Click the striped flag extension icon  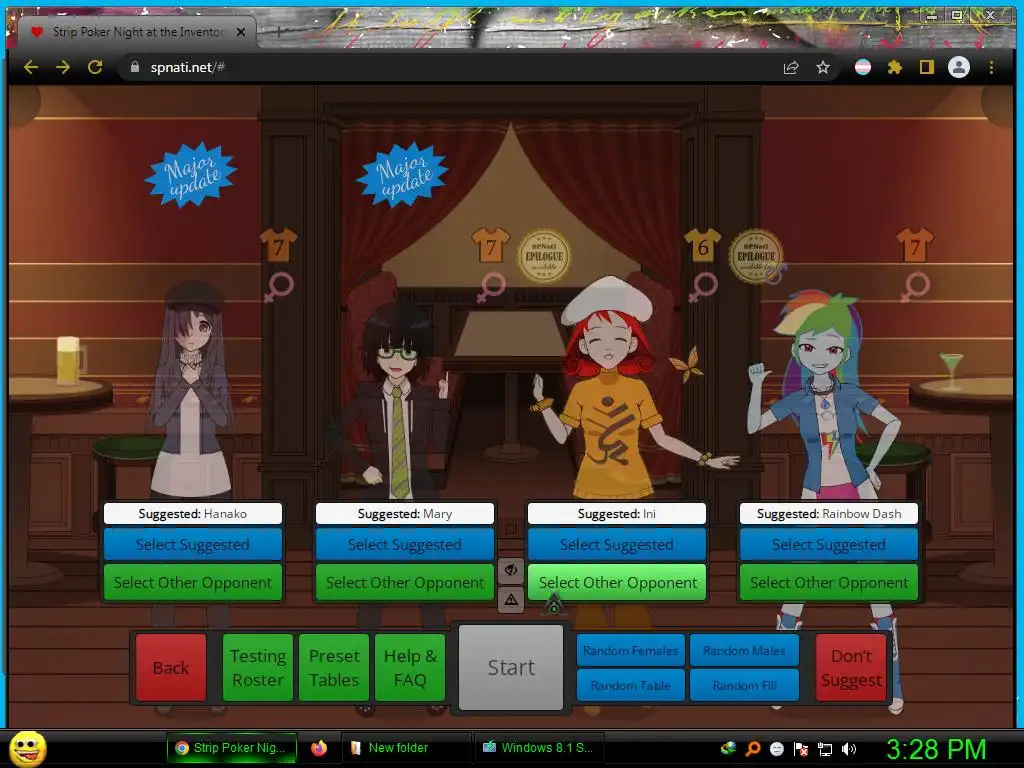[x=863, y=67]
